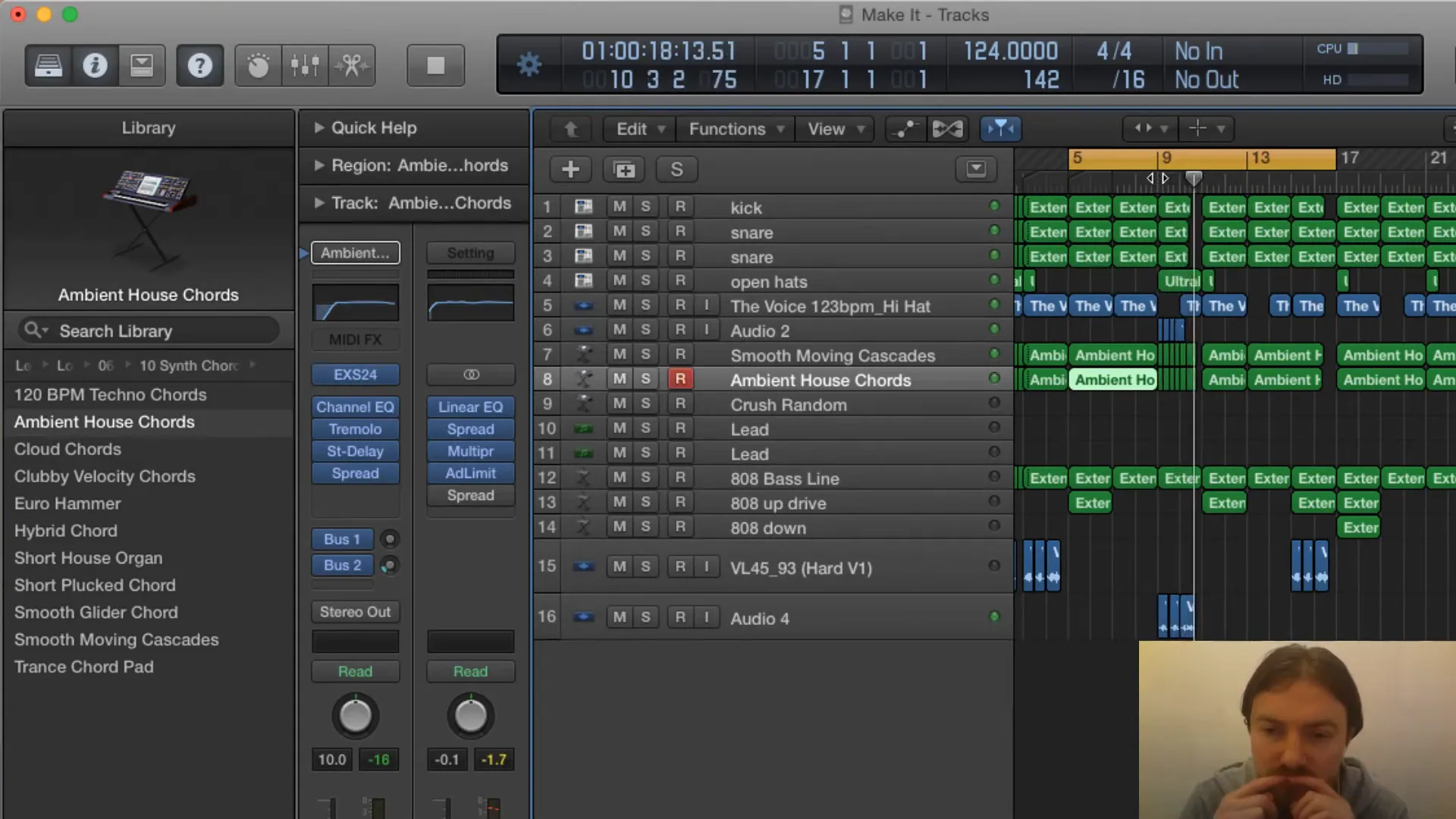This screenshot has height=819, width=1456.
Task: Expand the Quick Help section
Action: click(319, 128)
